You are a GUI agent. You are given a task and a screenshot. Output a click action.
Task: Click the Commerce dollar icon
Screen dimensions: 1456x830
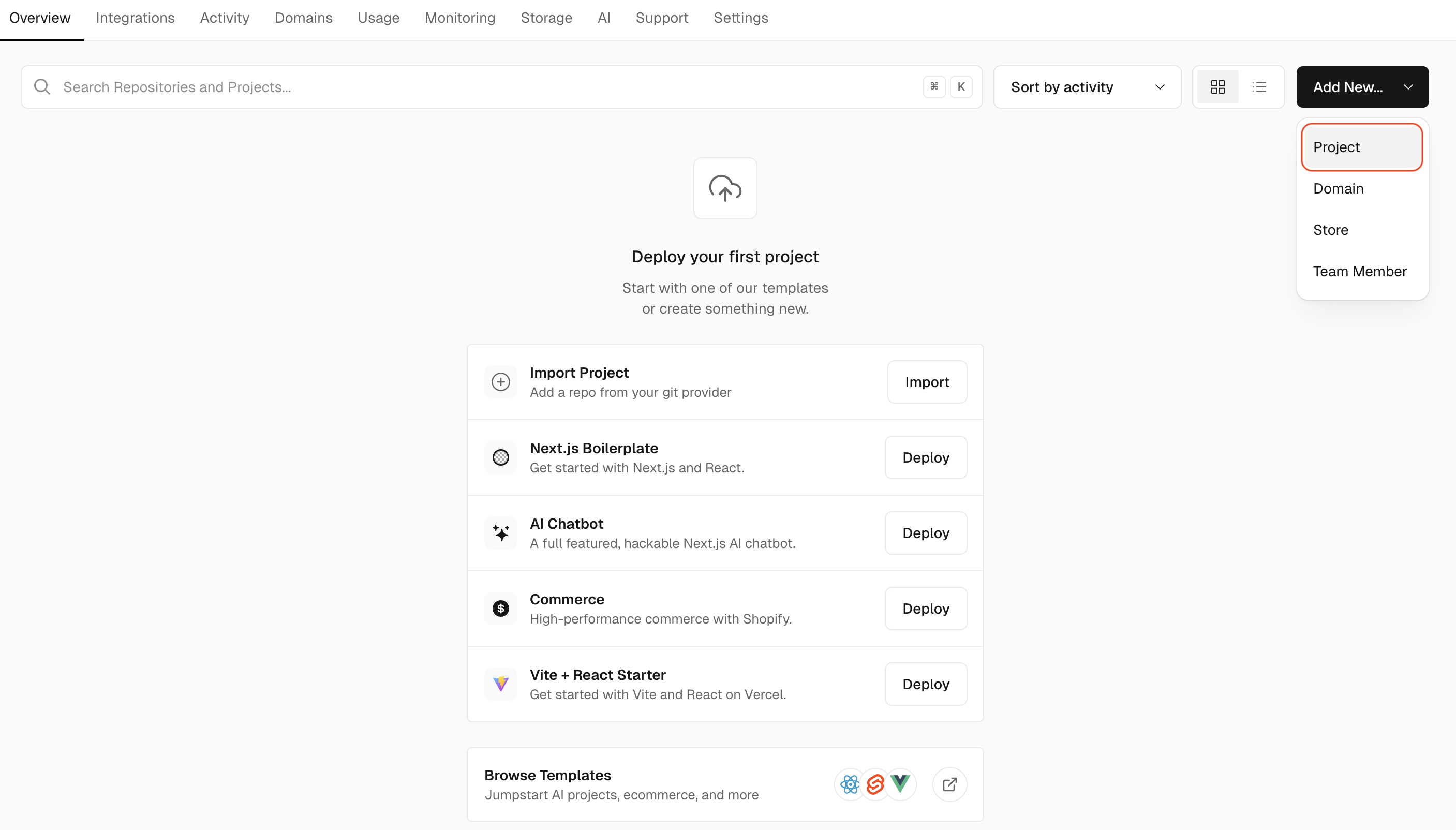tap(500, 608)
